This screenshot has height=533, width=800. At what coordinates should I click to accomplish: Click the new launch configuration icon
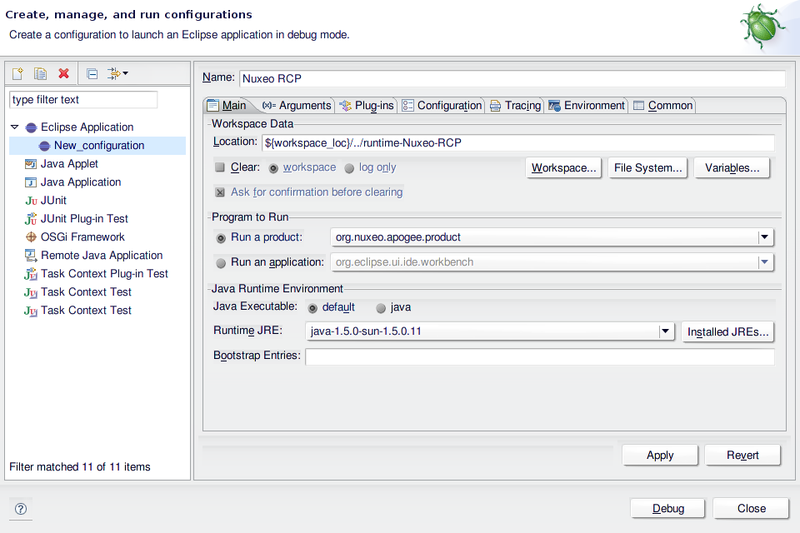pos(18,74)
